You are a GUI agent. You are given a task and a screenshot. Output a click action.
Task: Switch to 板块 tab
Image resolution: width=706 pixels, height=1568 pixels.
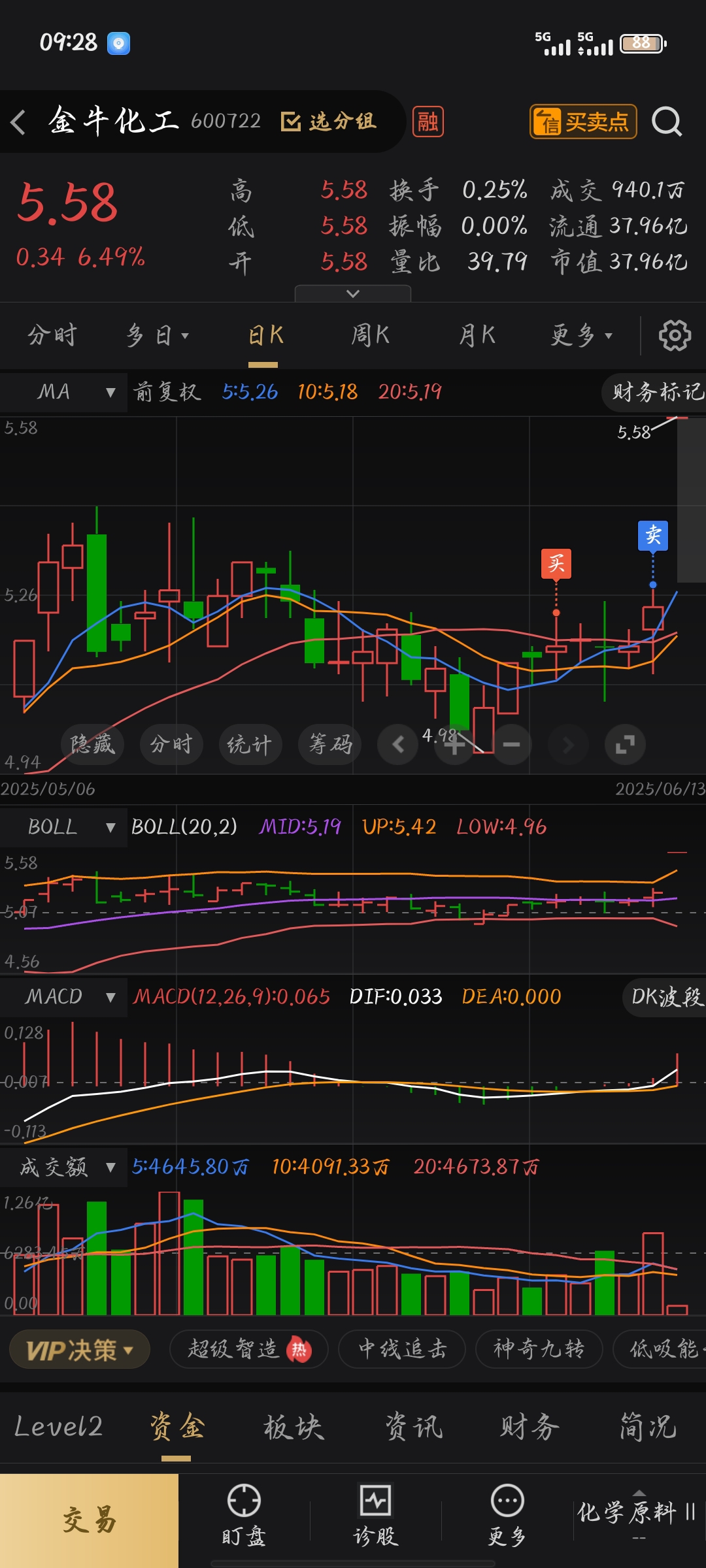[x=294, y=1427]
